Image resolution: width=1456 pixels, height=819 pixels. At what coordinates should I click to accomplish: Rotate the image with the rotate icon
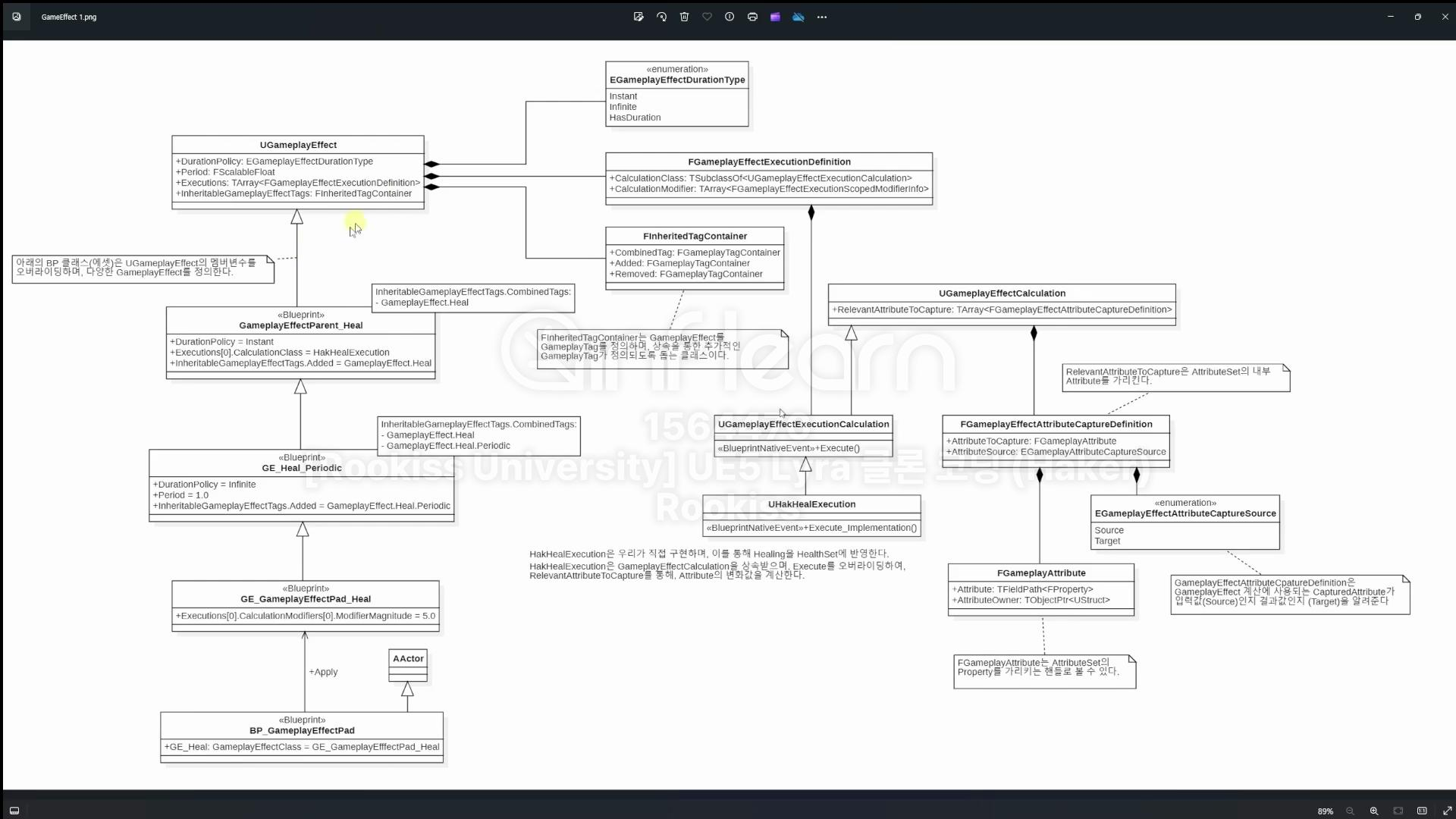(x=661, y=17)
